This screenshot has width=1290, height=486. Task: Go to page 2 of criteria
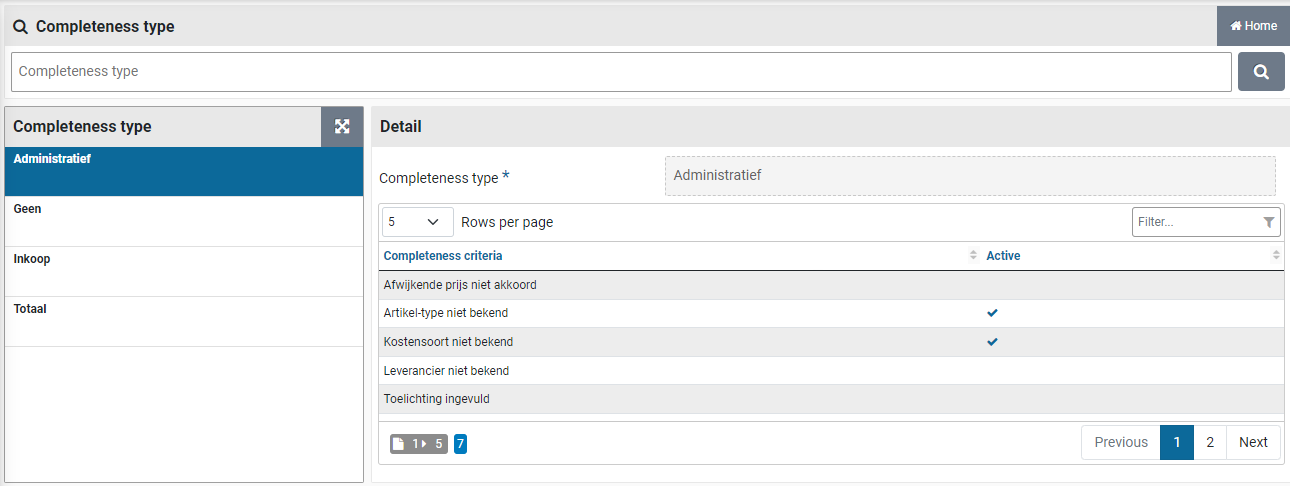pyautogui.click(x=1209, y=442)
